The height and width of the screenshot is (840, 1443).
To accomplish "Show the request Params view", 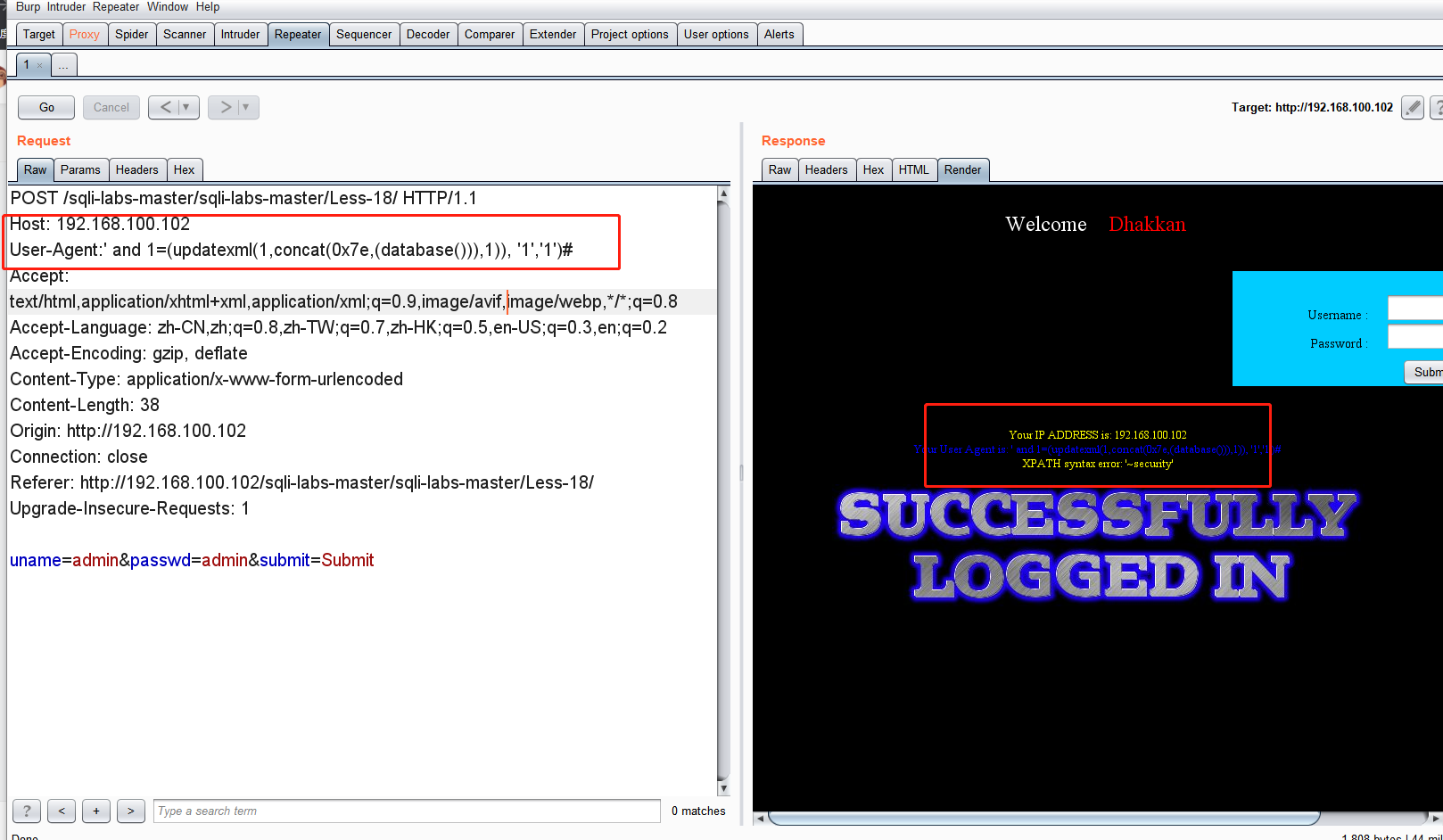I will pyautogui.click(x=80, y=169).
